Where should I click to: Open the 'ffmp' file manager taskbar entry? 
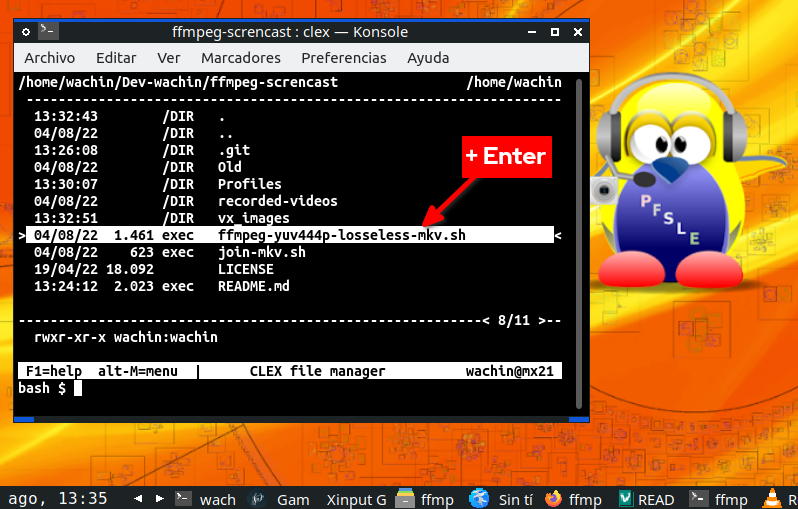(x=424, y=499)
